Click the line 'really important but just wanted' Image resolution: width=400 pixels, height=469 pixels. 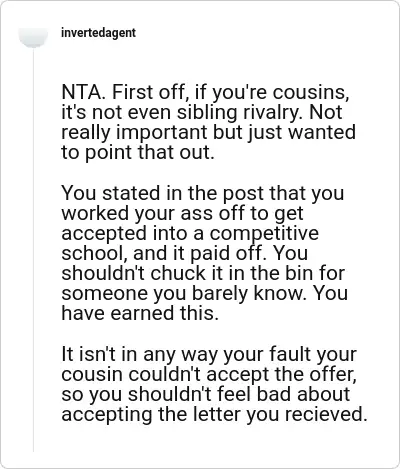(x=208, y=132)
